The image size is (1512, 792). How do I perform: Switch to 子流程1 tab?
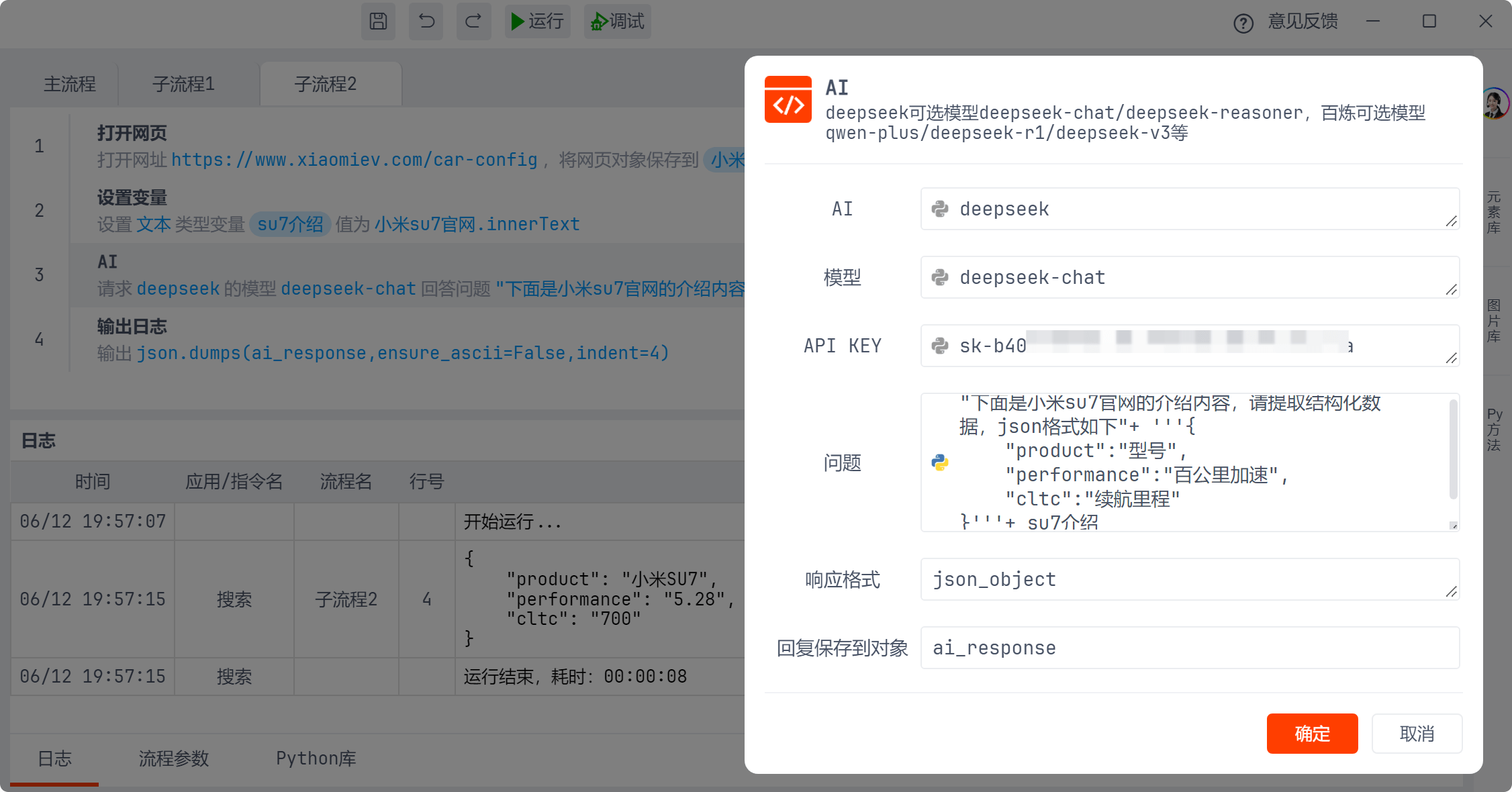pos(183,84)
